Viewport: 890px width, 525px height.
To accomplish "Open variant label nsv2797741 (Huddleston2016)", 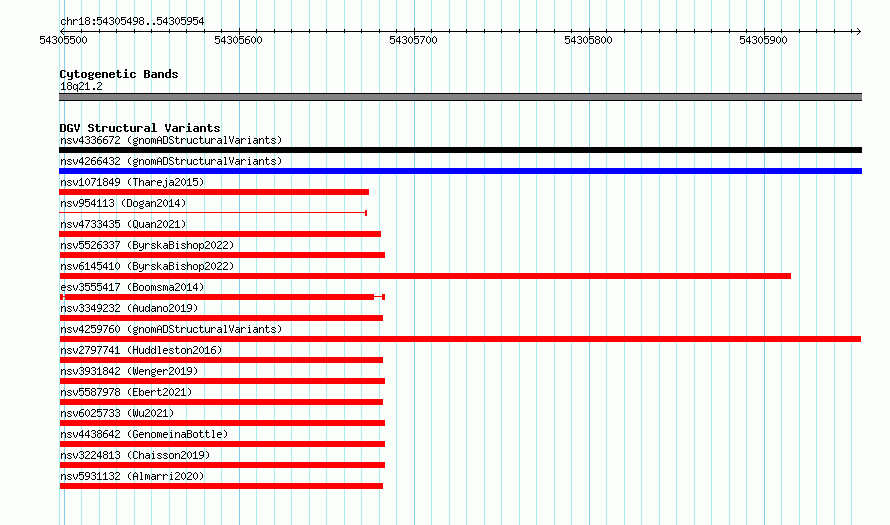I will tap(141, 350).
